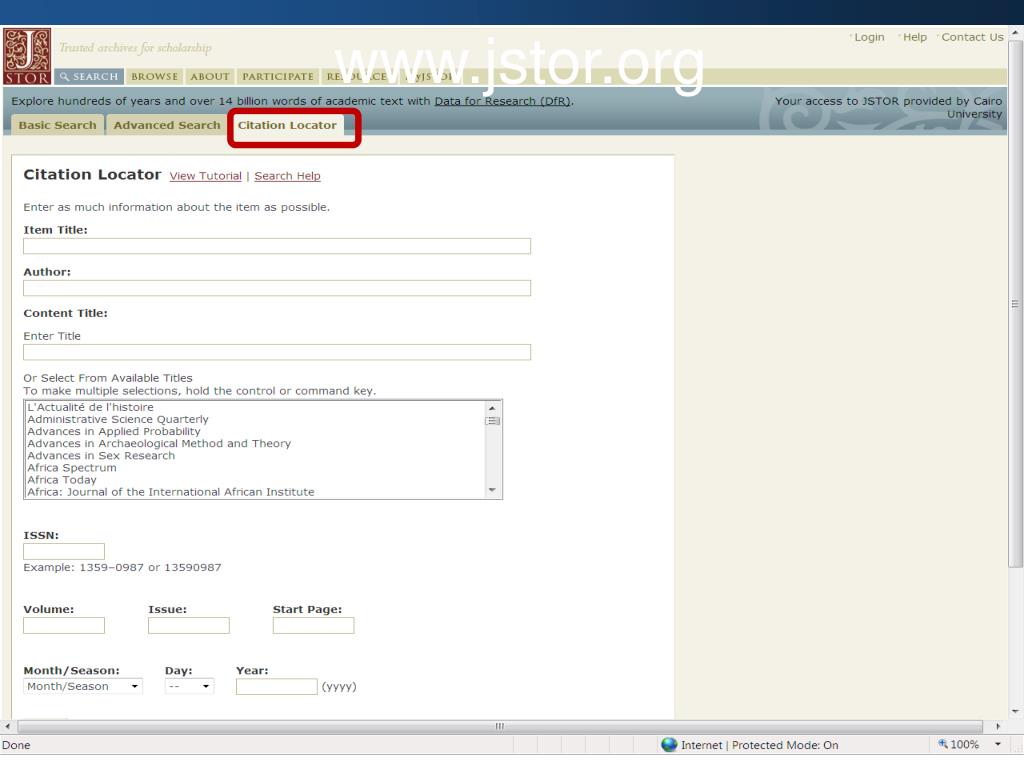Select Africa: Journal of the International African Institute
Screen dimensions: 1024x768
click(x=170, y=492)
